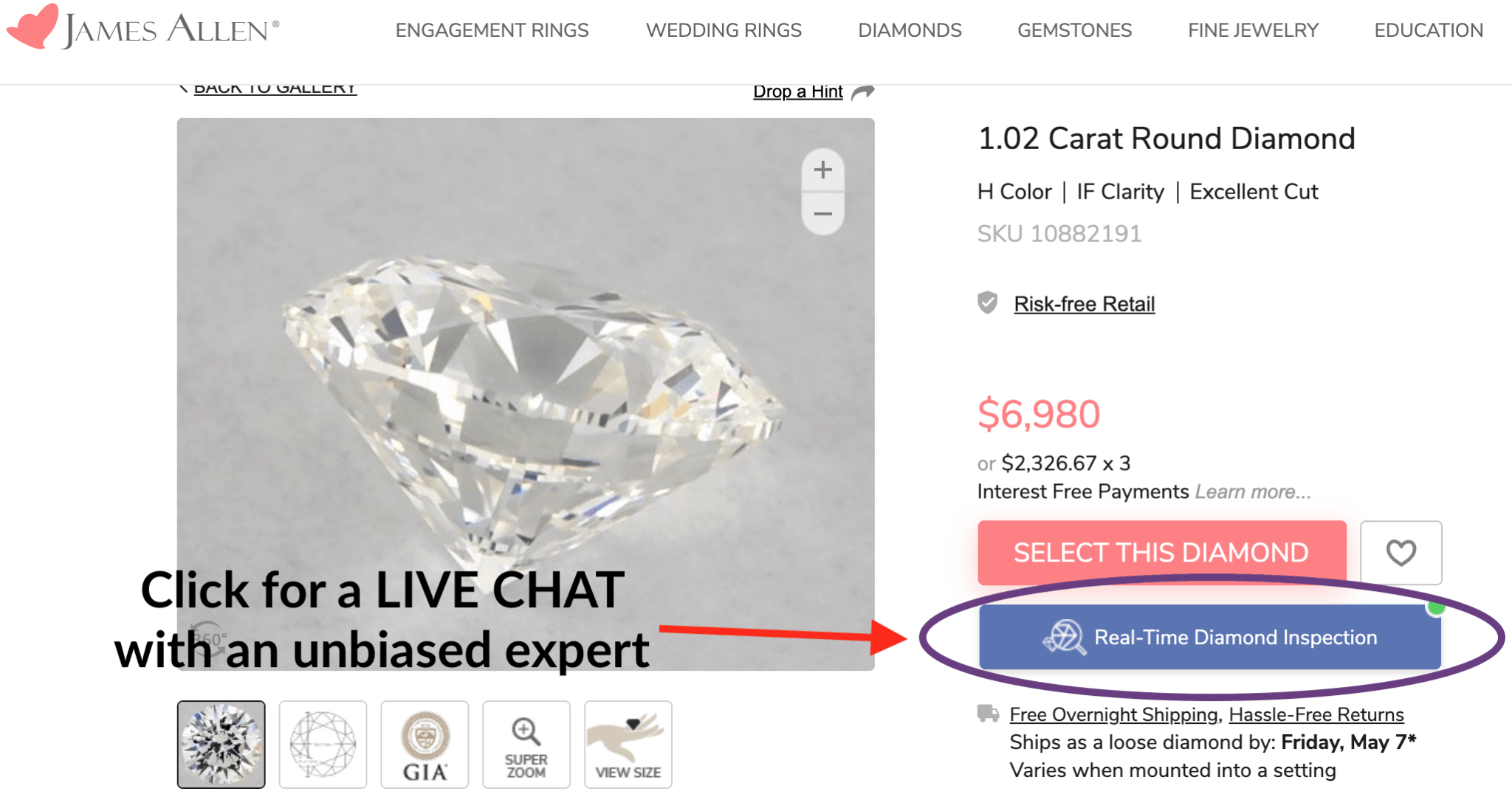
Task: Select the diamond wireframe diagram thumbnail
Action: pos(323,743)
